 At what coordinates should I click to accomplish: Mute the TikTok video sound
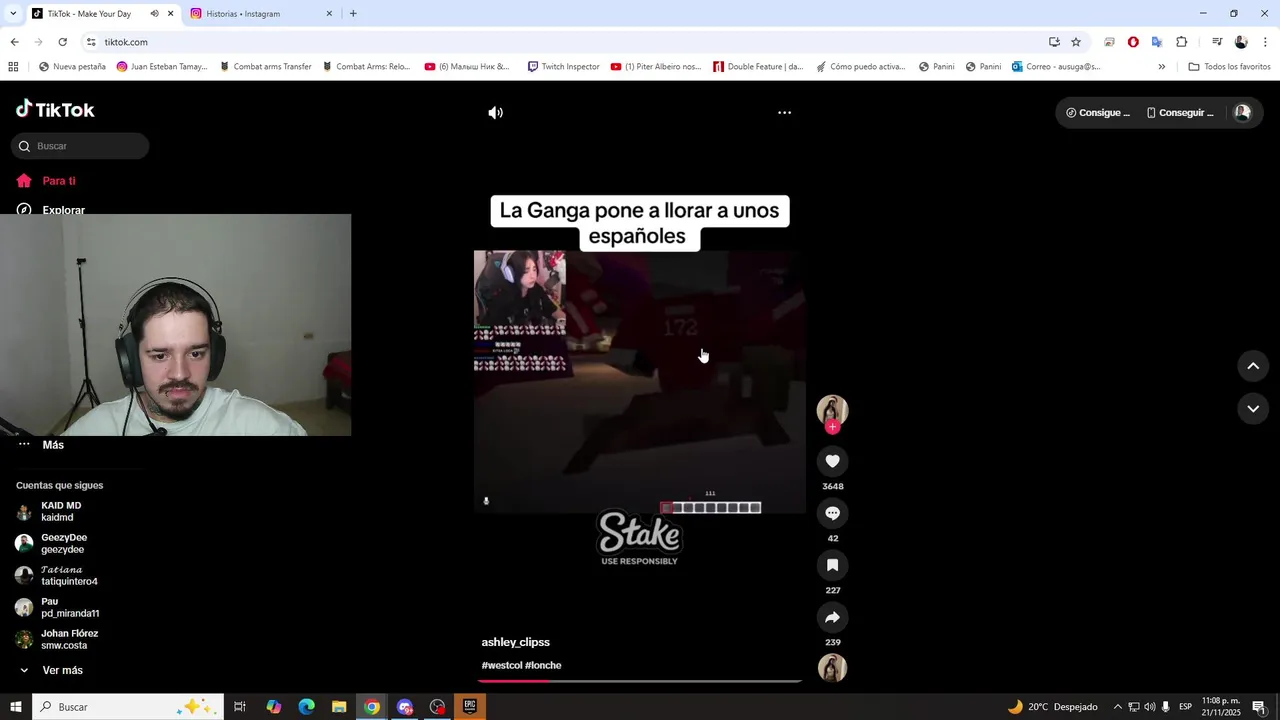coord(495,113)
